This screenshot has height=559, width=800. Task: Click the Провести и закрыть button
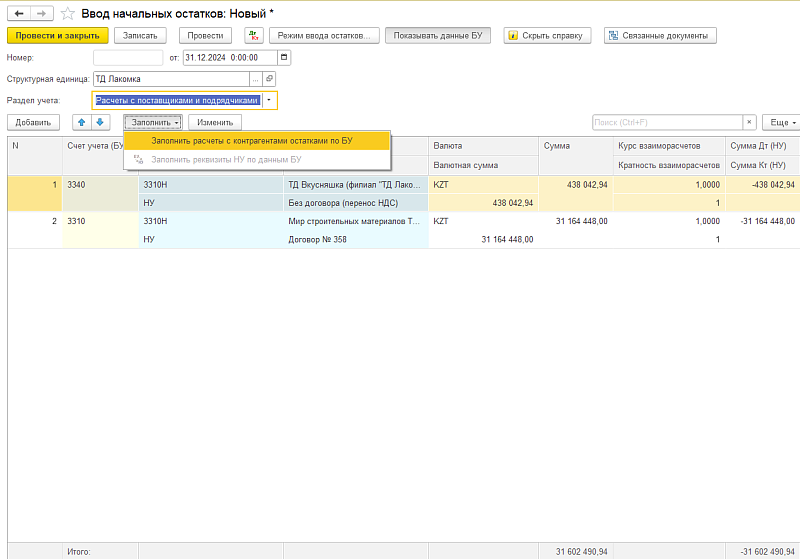[57, 35]
